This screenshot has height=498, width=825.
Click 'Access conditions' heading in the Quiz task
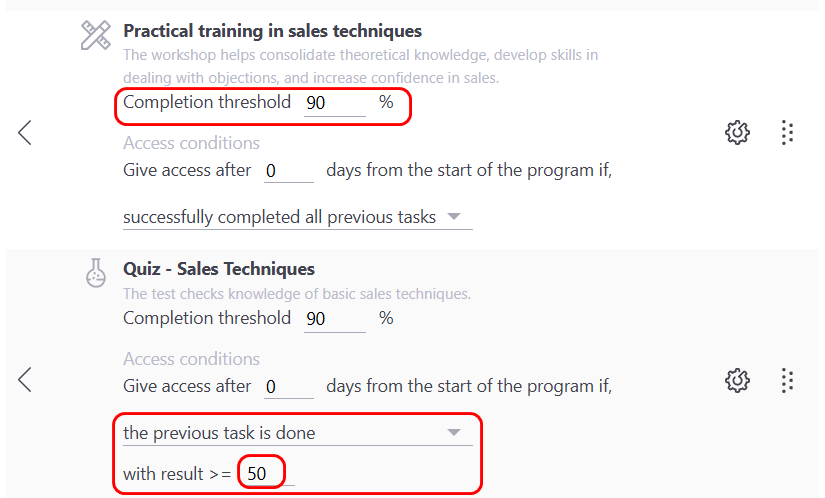coord(191,359)
